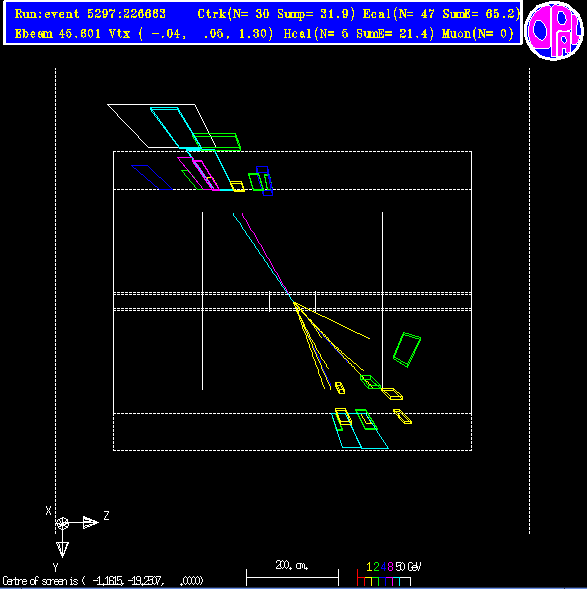This screenshot has height=589, width=587.
Task: Click the OPAL logo in the corner
Action: point(554,30)
